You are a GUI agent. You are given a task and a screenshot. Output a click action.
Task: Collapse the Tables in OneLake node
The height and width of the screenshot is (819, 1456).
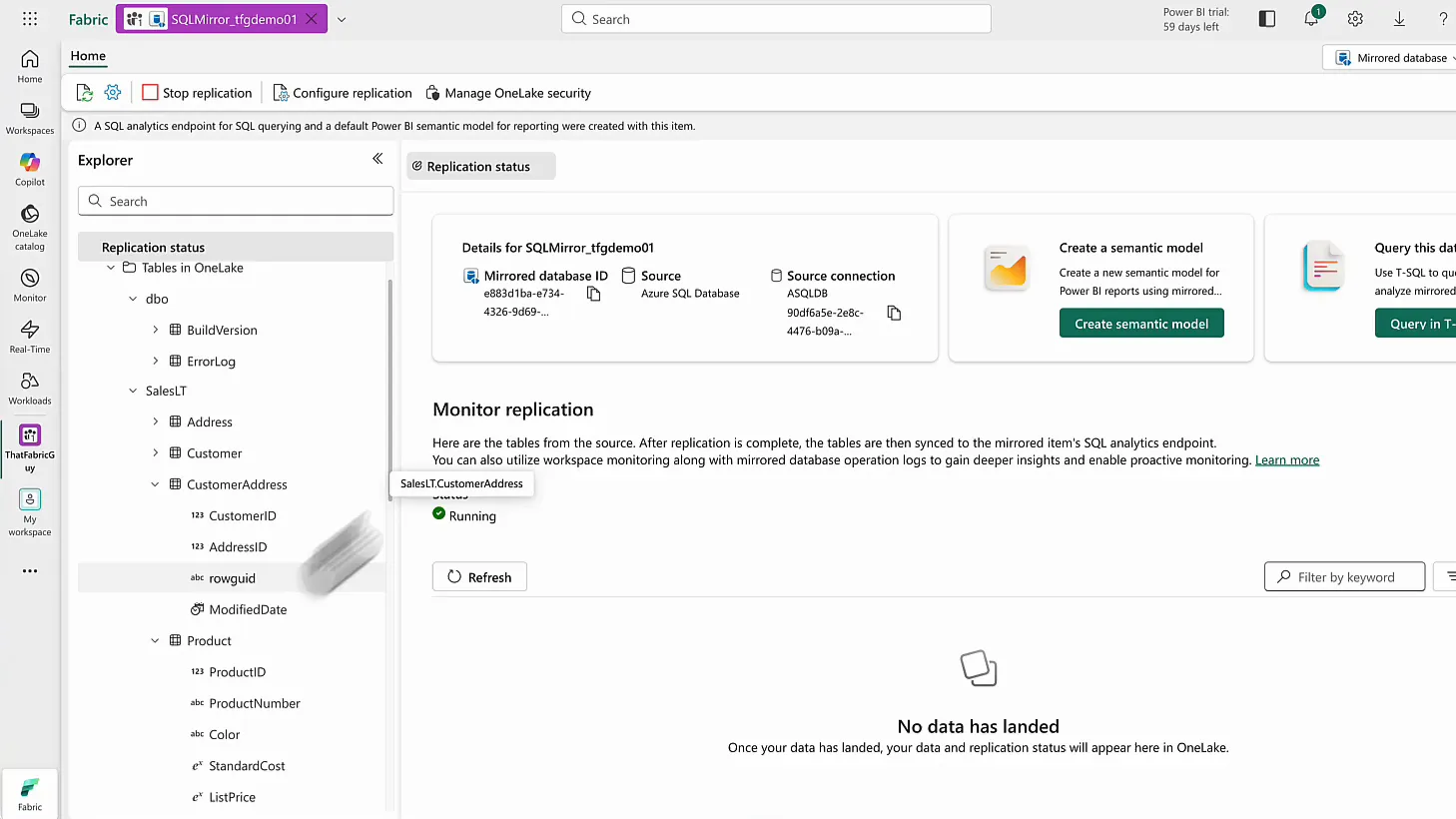click(x=111, y=268)
